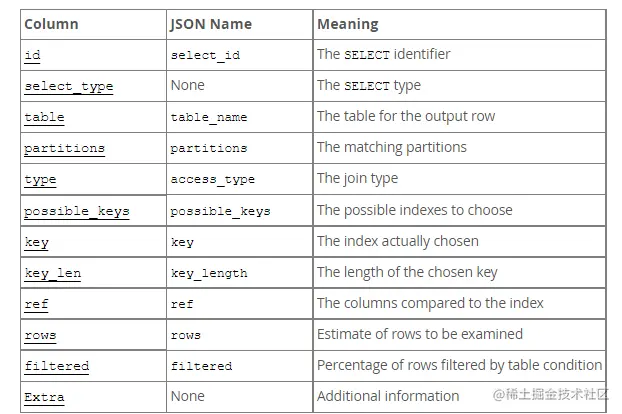This screenshot has height=414, width=622.
Task: Follow the filtered column link
Action: 56,366
